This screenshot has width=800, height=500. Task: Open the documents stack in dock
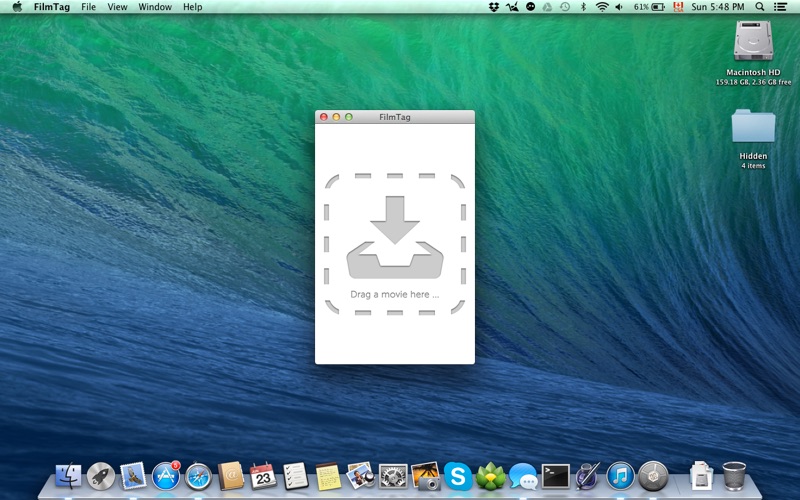tap(701, 476)
